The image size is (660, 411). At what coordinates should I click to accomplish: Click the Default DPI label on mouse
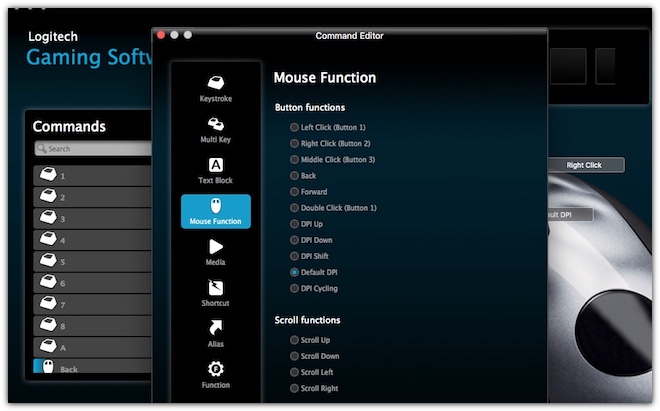[570, 215]
